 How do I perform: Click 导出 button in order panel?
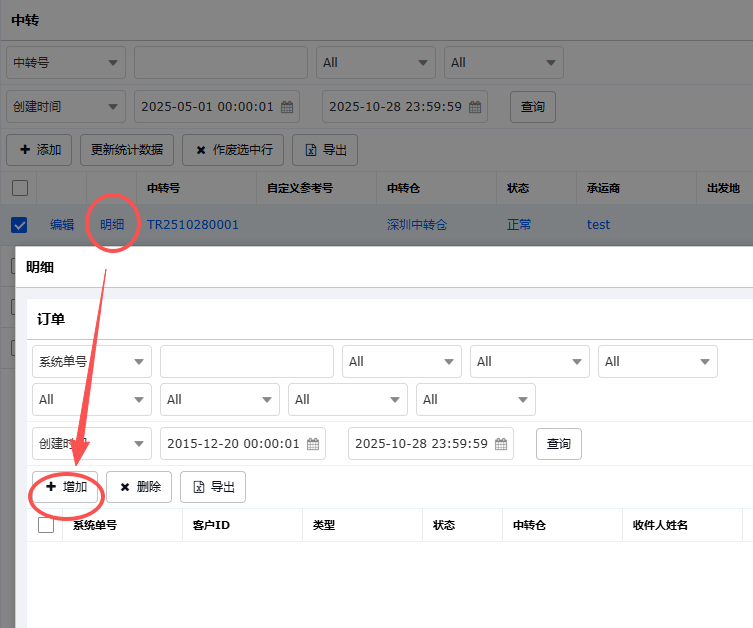tap(213, 487)
